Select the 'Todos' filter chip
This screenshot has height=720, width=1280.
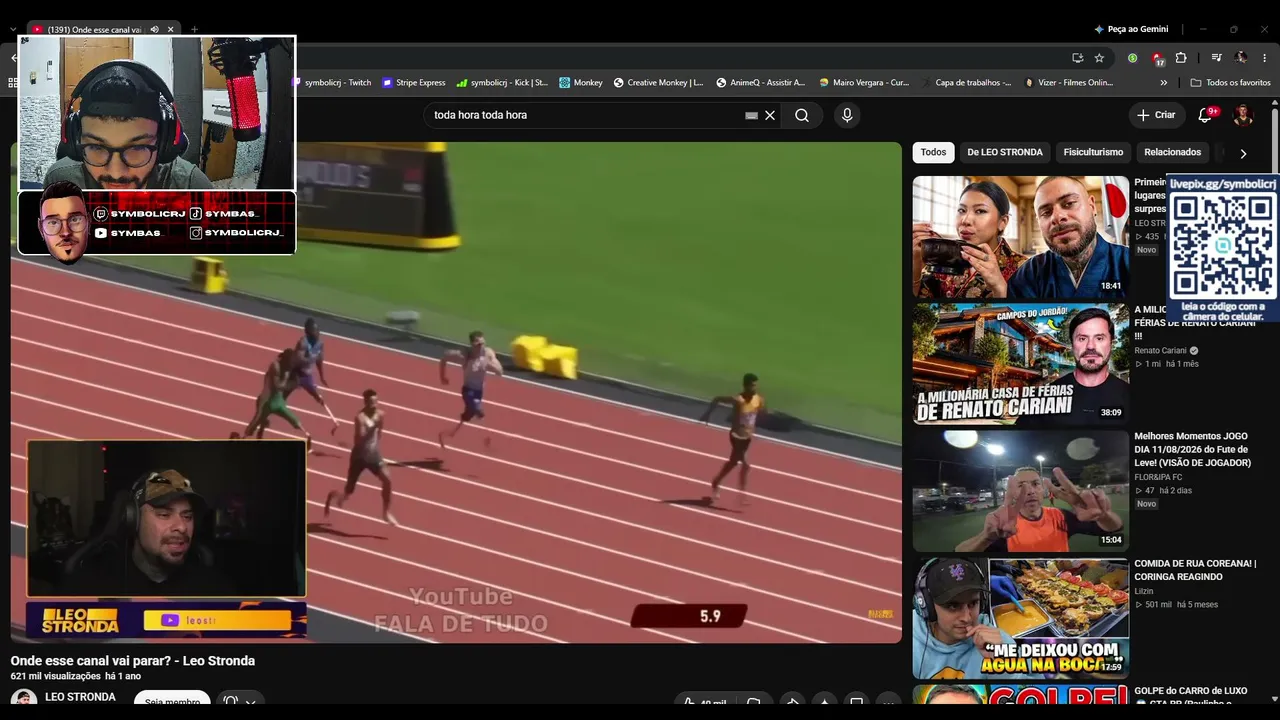pos(933,152)
